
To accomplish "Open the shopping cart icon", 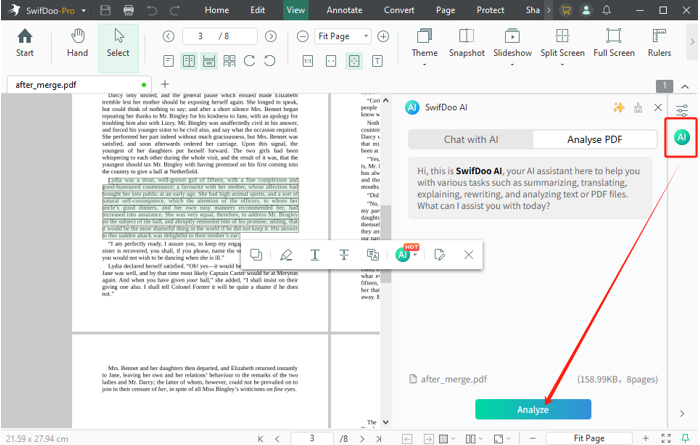I will click(x=566, y=10).
